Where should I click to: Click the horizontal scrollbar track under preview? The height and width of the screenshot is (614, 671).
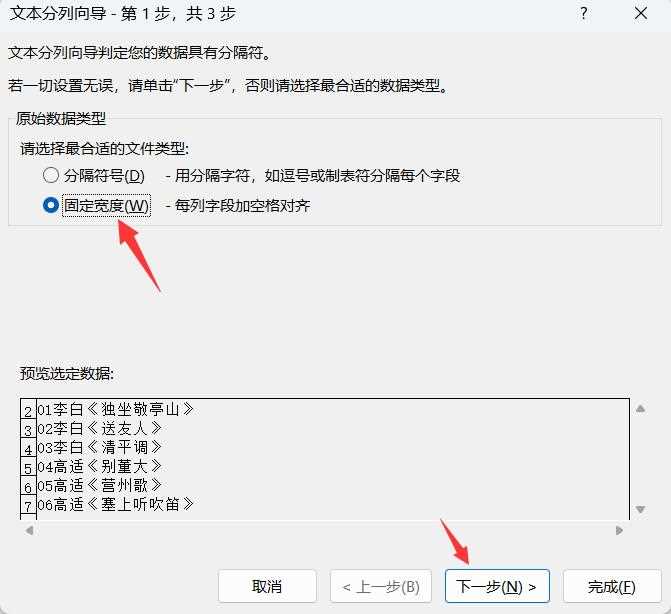pyautogui.click(x=324, y=531)
